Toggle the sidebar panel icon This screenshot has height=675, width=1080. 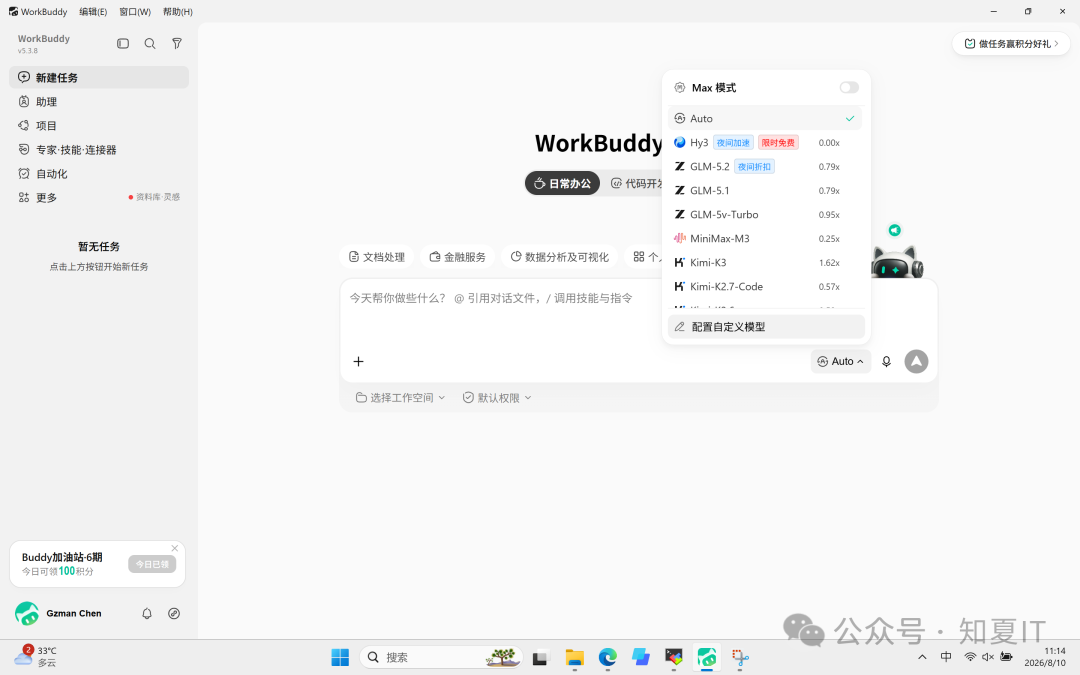pyautogui.click(x=123, y=43)
